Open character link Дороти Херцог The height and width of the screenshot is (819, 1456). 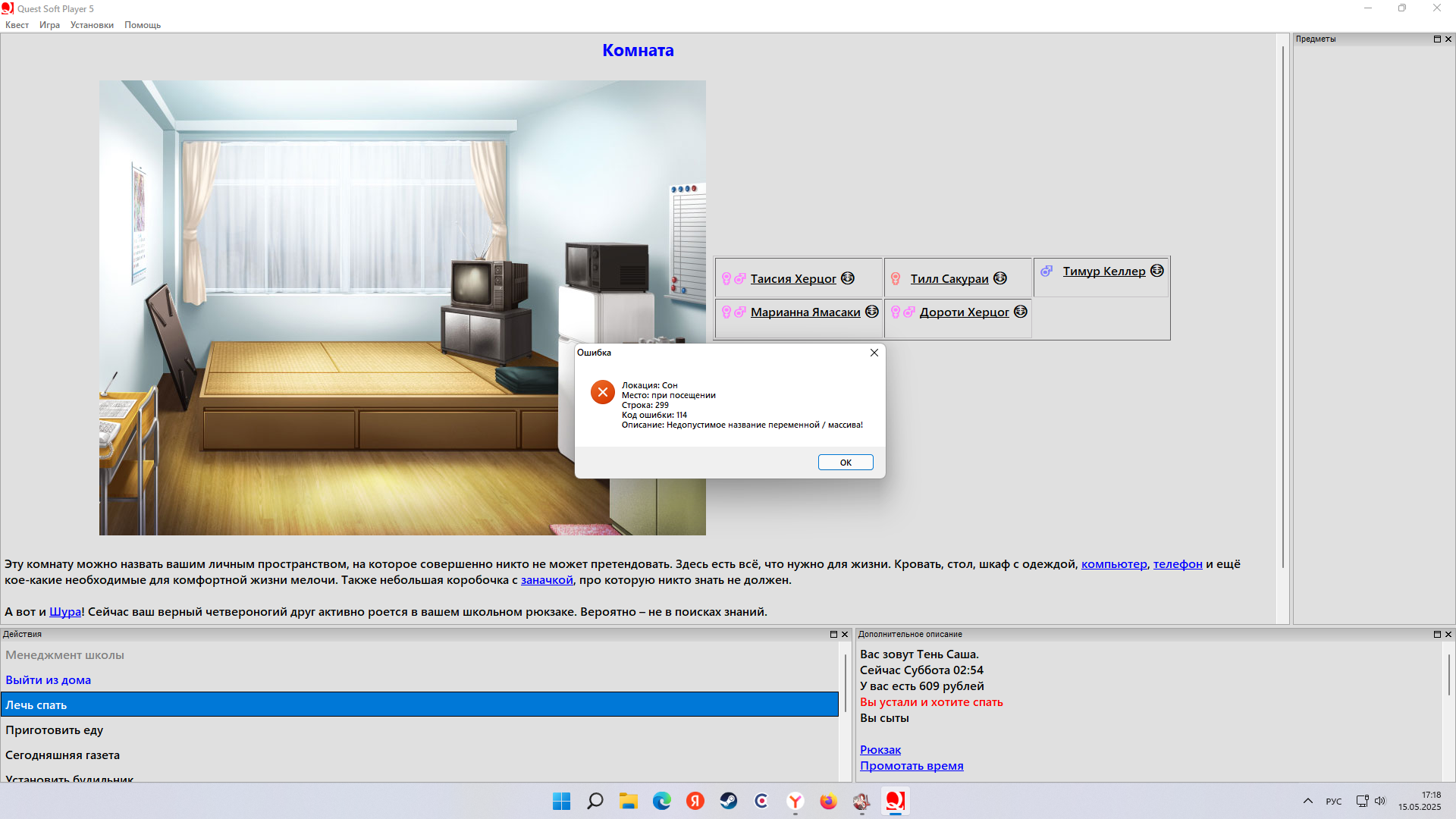point(964,312)
